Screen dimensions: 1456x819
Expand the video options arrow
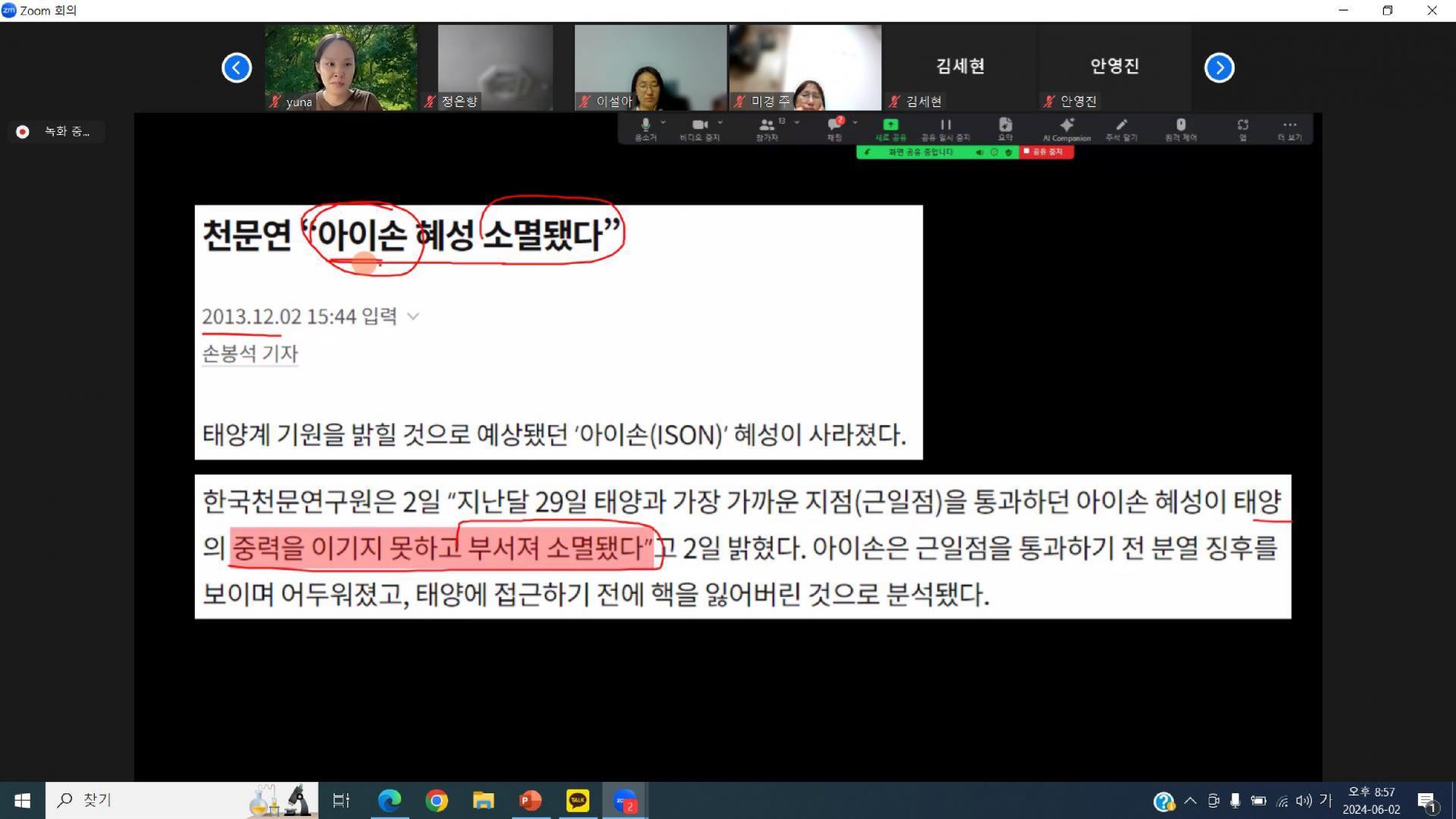point(720,122)
